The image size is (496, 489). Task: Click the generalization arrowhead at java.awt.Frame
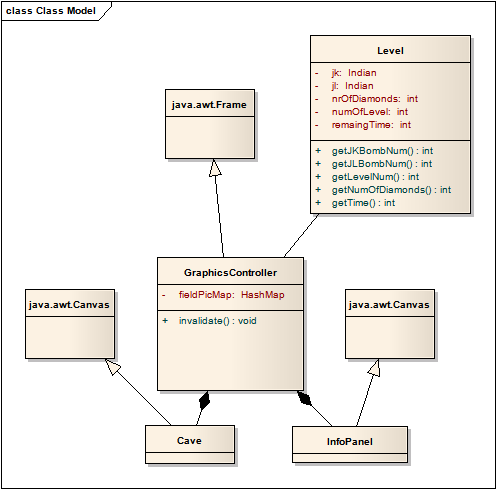pos(215,168)
